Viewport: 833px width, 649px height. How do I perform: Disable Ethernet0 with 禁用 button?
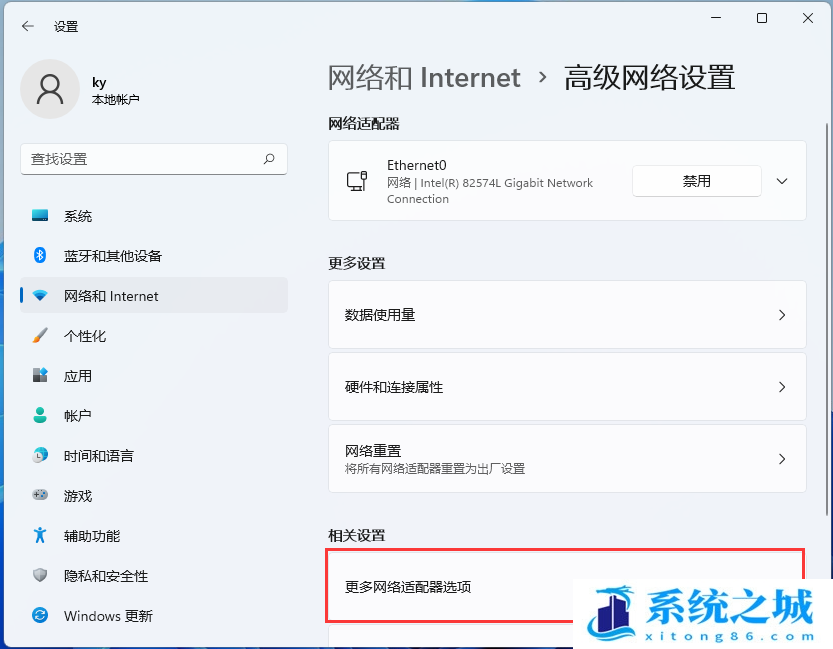click(x=696, y=181)
